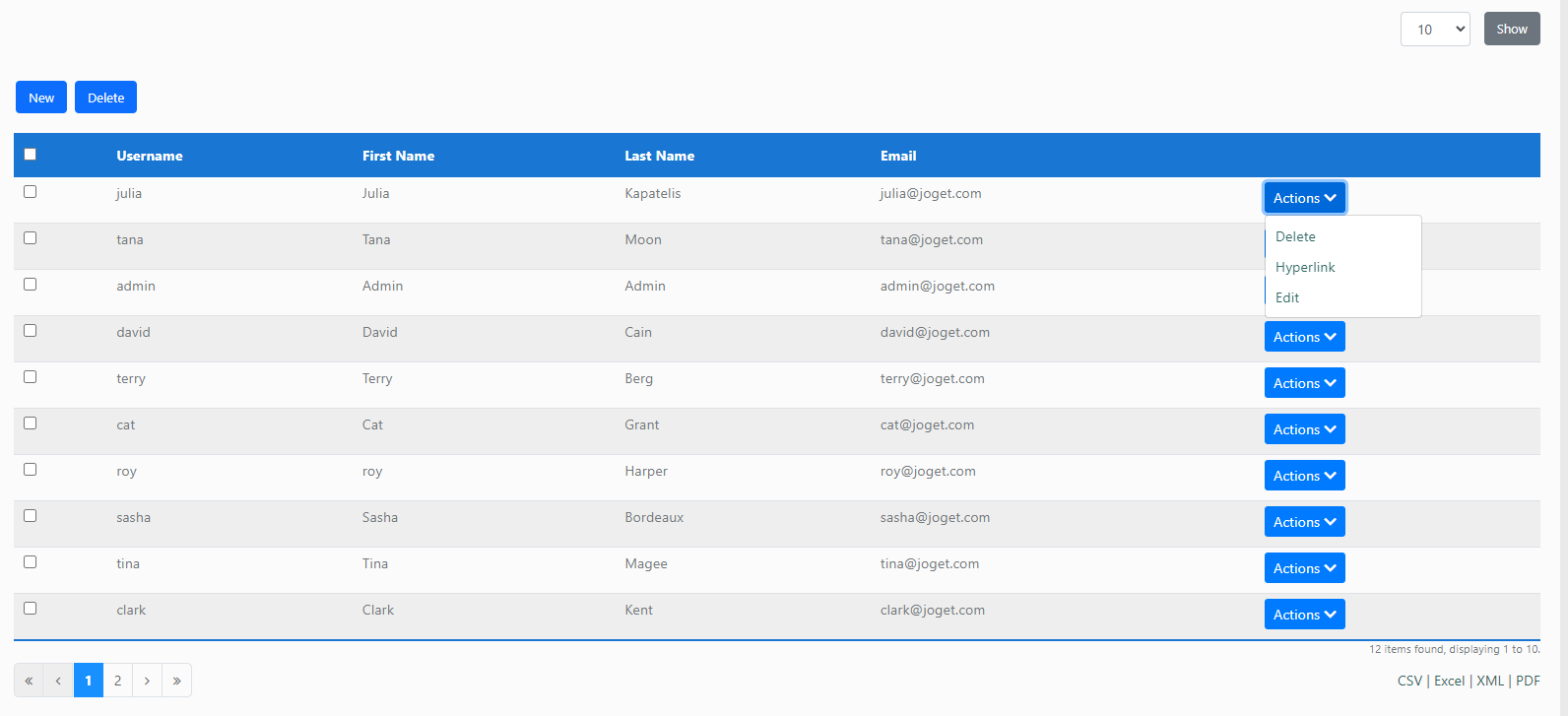Open Actions menu in the sasha row
Image resolution: width=1568 pixels, height=716 pixels.
(x=1304, y=522)
